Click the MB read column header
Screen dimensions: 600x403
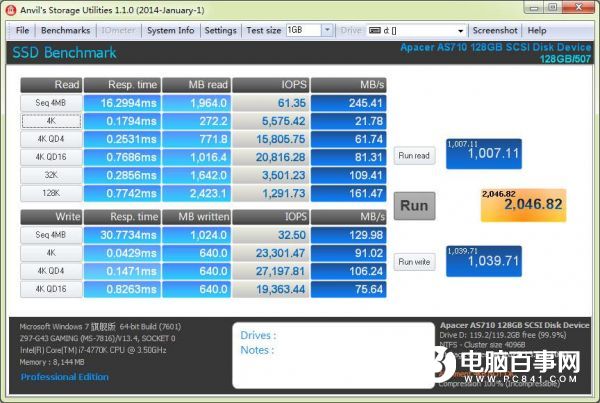click(196, 85)
